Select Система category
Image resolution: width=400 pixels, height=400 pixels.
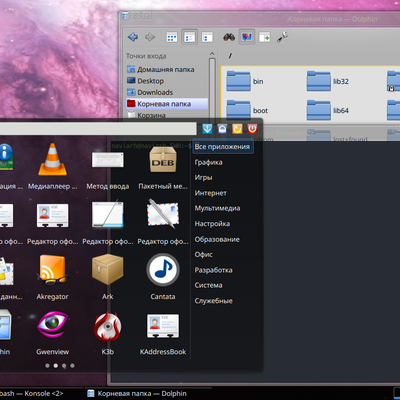pos(208,285)
